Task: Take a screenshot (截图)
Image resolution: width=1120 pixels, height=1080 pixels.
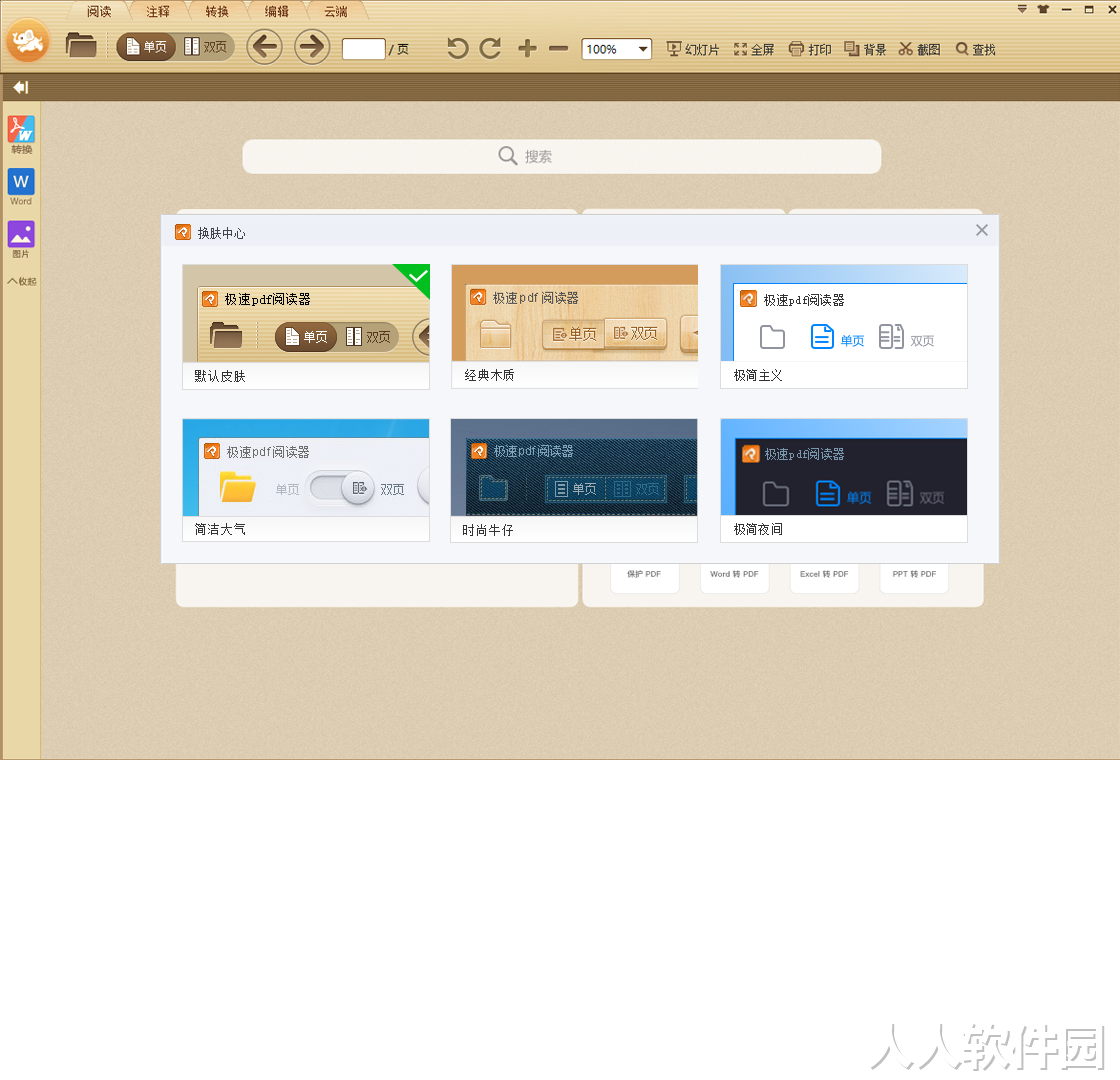Action: click(x=919, y=49)
